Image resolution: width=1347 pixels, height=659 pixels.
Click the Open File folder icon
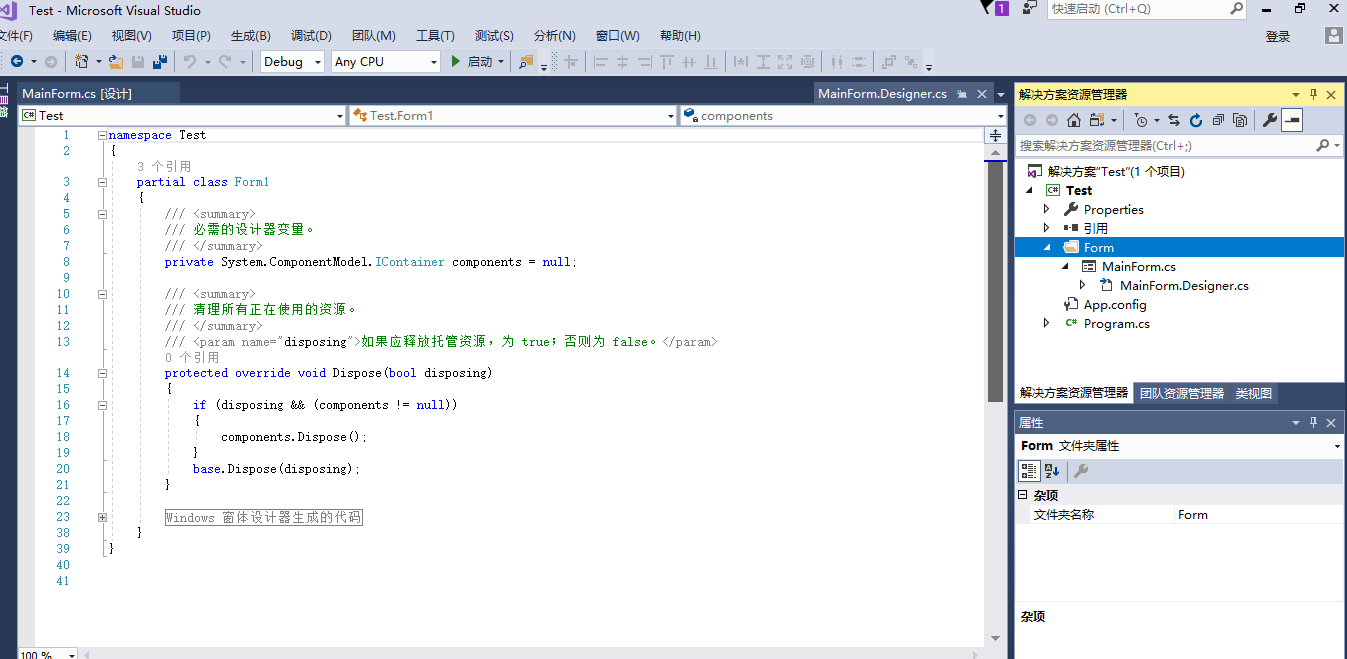tap(116, 62)
